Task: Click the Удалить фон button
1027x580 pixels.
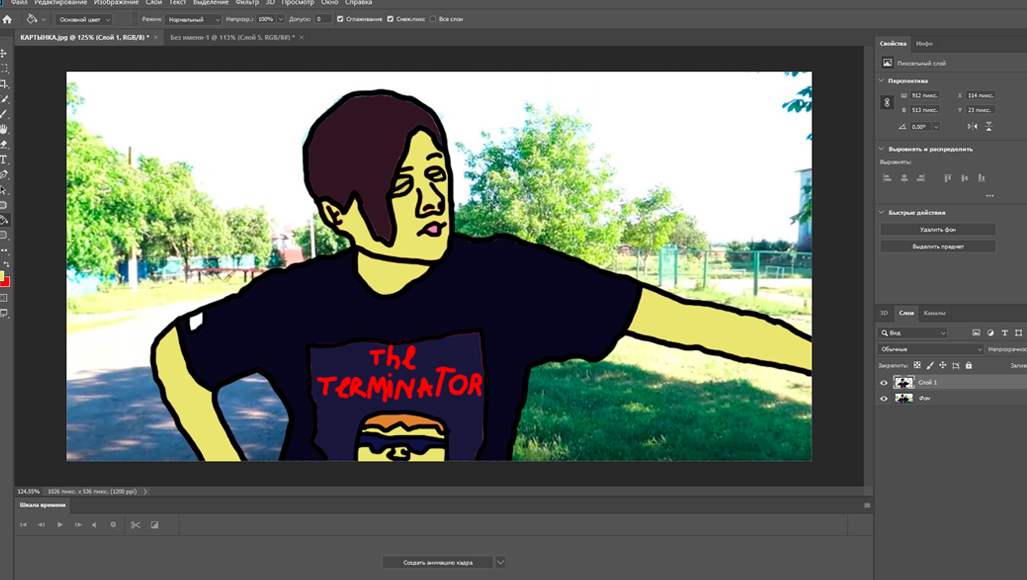Action: click(937, 230)
